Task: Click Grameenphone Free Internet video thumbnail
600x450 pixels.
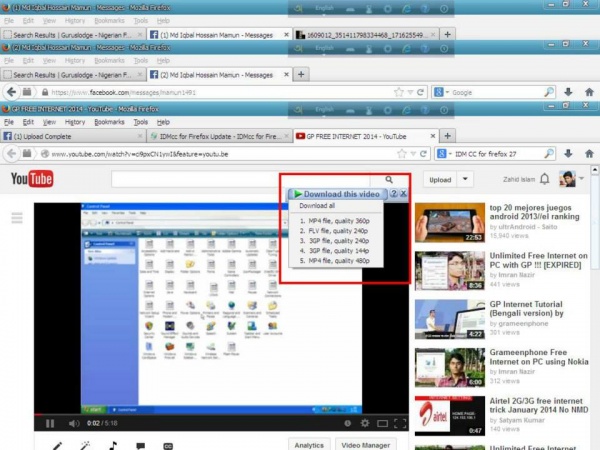Action: [450, 368]
